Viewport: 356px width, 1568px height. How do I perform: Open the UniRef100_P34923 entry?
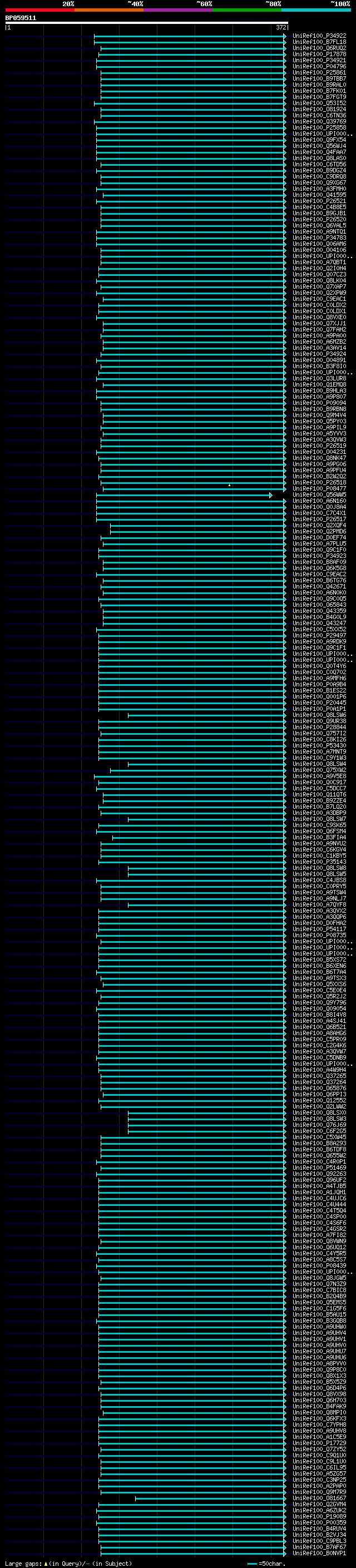[319, 556]
